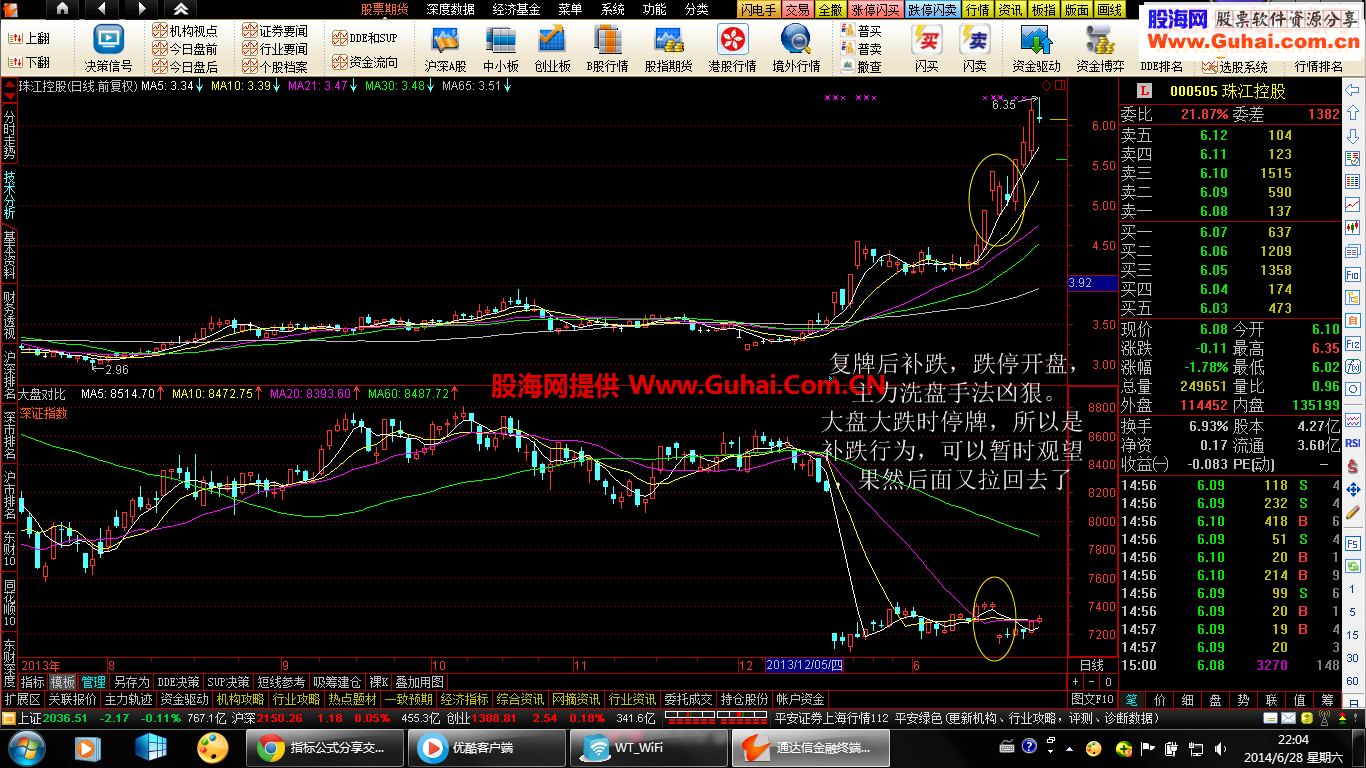Open the 境外行情 overseas quotes icon

(x=796, y=48)
